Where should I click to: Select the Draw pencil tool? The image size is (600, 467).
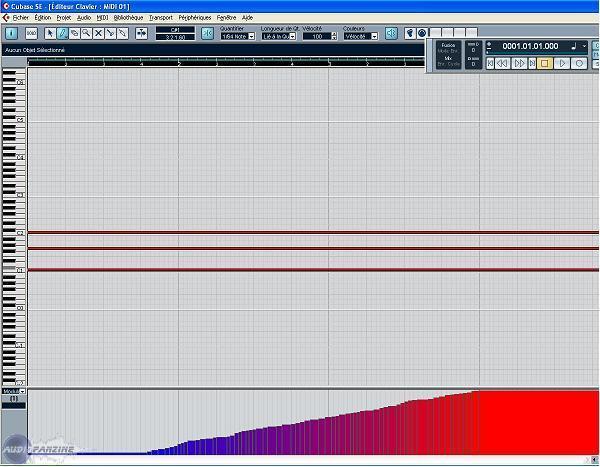pyautogui.click(x=62, y=34)
